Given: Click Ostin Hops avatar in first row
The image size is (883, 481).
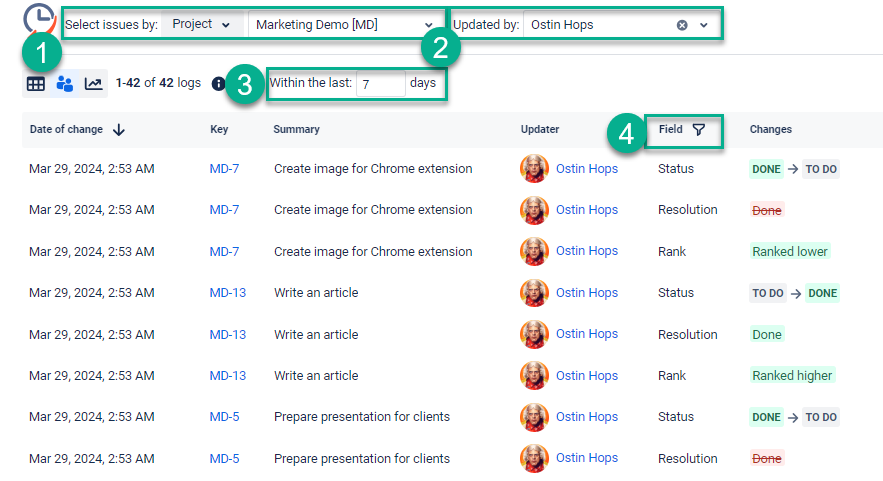Looking at the screenshot, I should coord(535,169).
